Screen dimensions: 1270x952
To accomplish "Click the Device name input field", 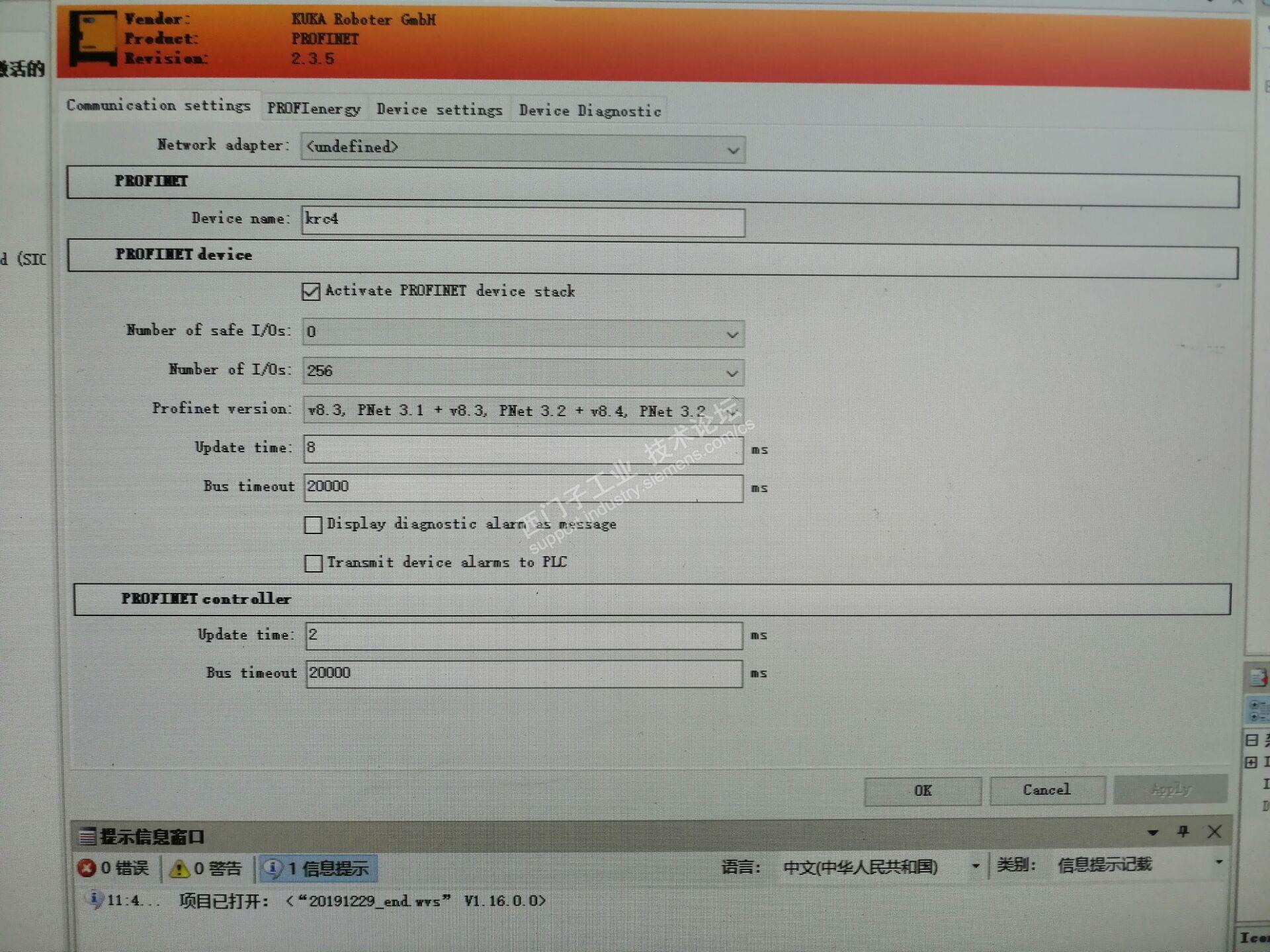I will 523,221.
